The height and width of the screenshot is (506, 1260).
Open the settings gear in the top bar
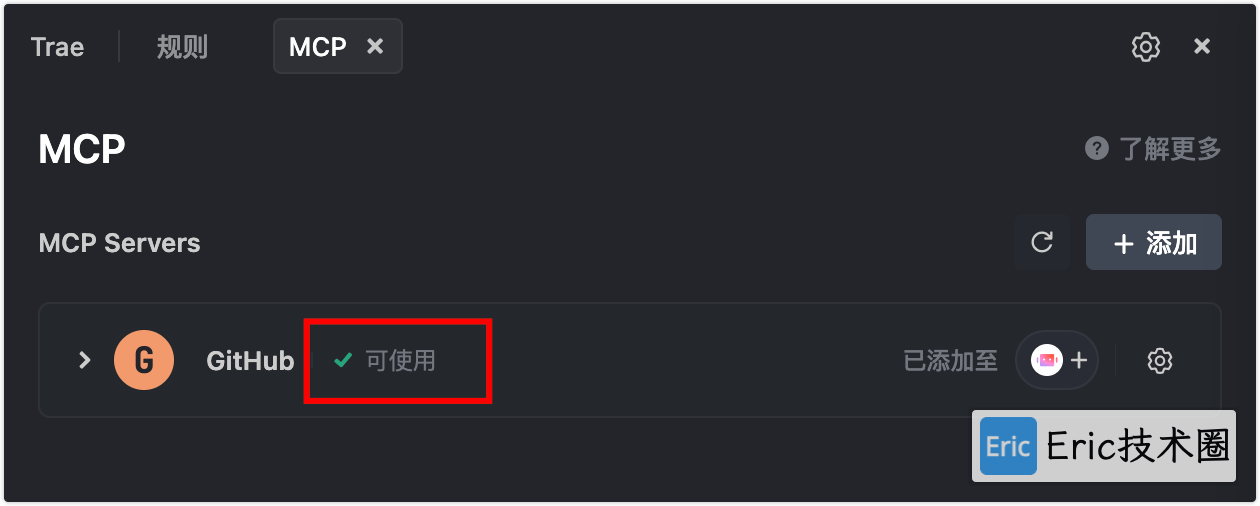point(1145,47)
